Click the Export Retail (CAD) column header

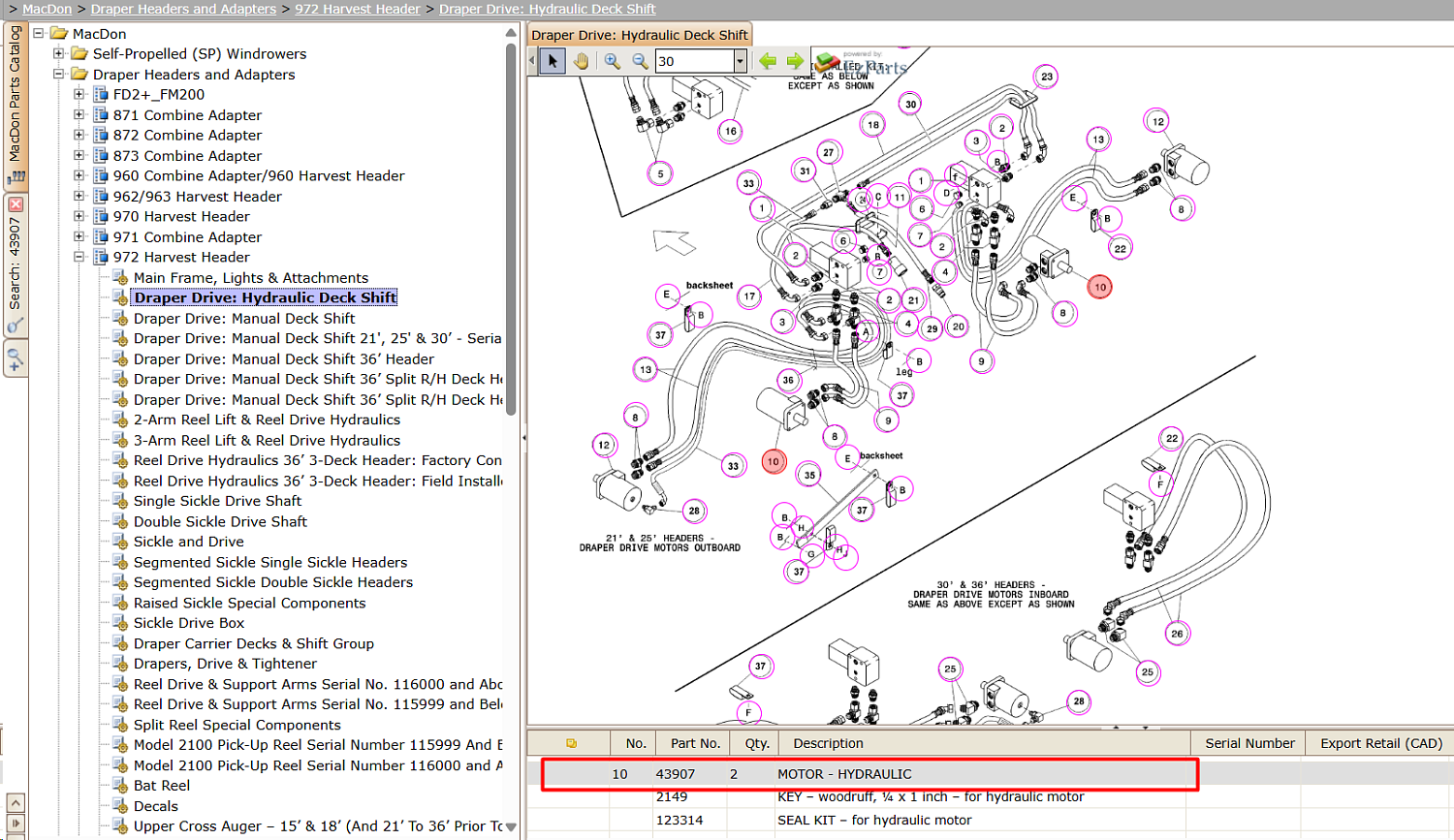click(1381, 743)
